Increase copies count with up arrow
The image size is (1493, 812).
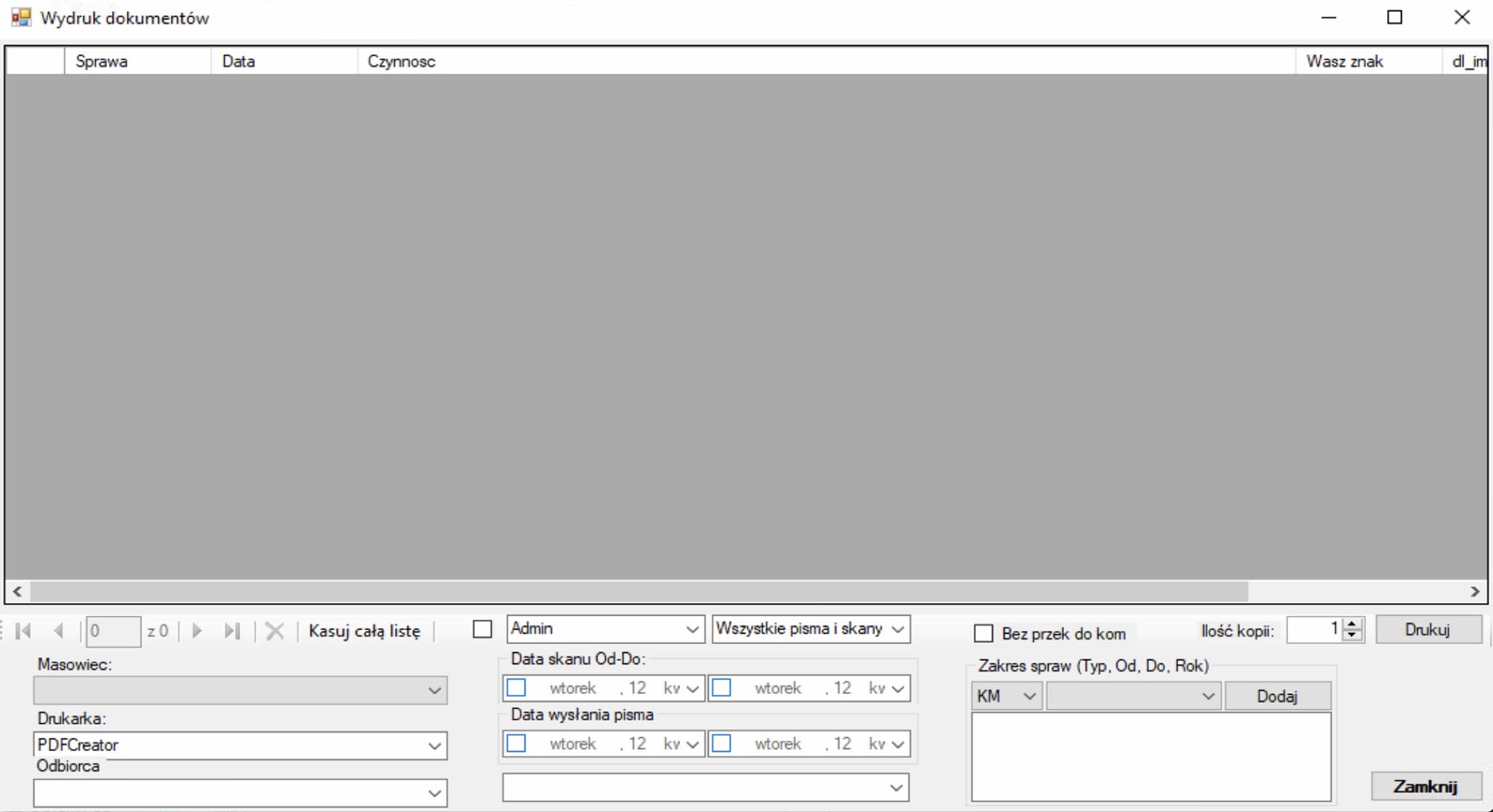(x=1353, y=624)
